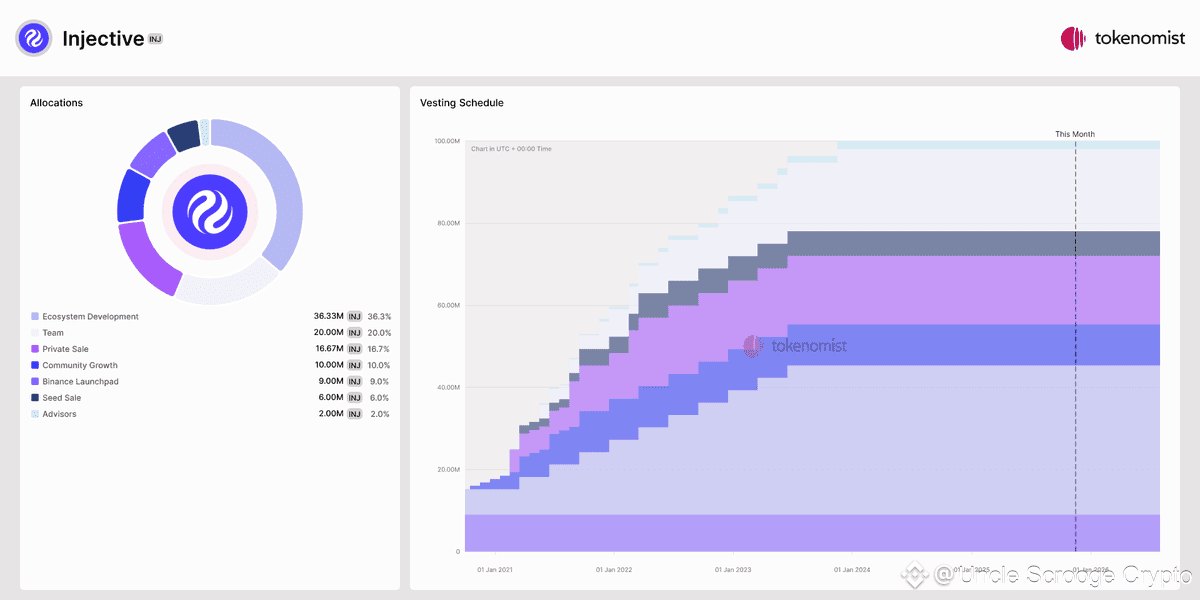The width and height of the screenshot is (1200, 600).
Task: Click the 01 Jan 2022 axis label
Action: click(x=614, y=570)
